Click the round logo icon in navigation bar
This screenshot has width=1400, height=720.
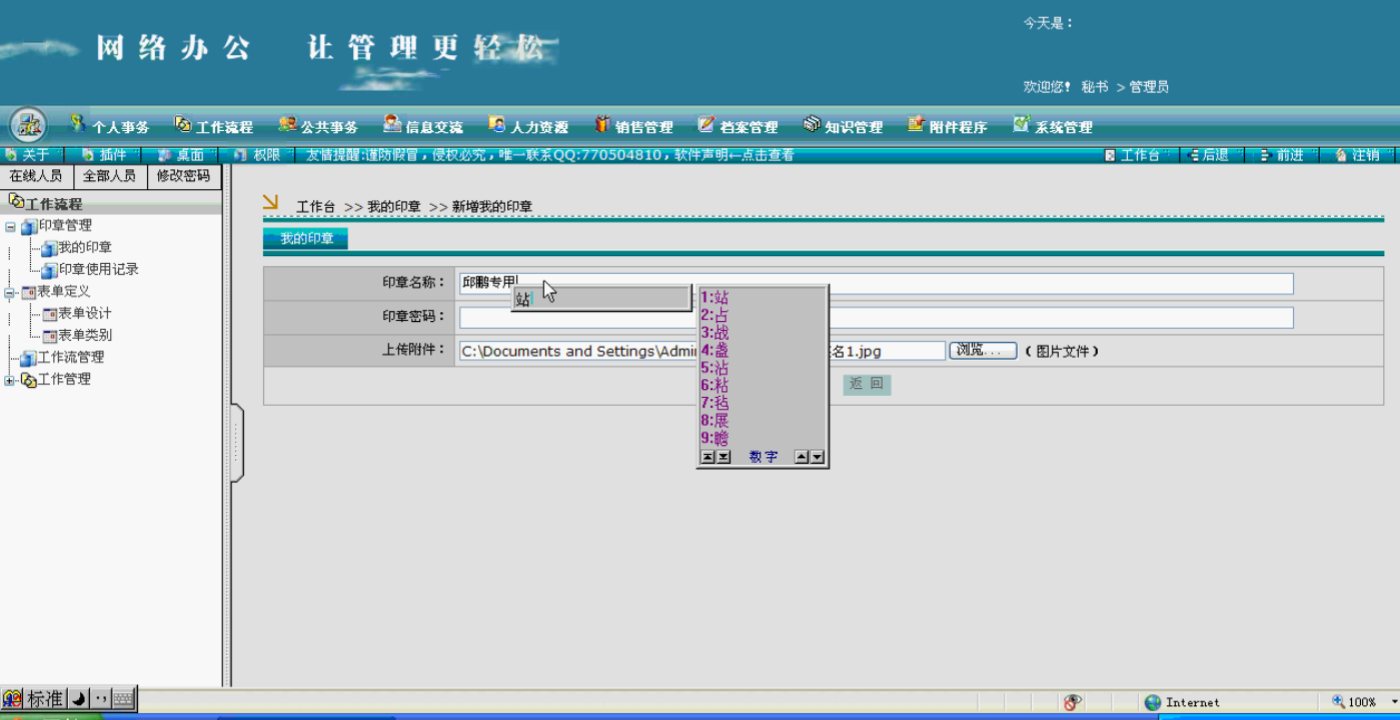click(x=28, y=125)
